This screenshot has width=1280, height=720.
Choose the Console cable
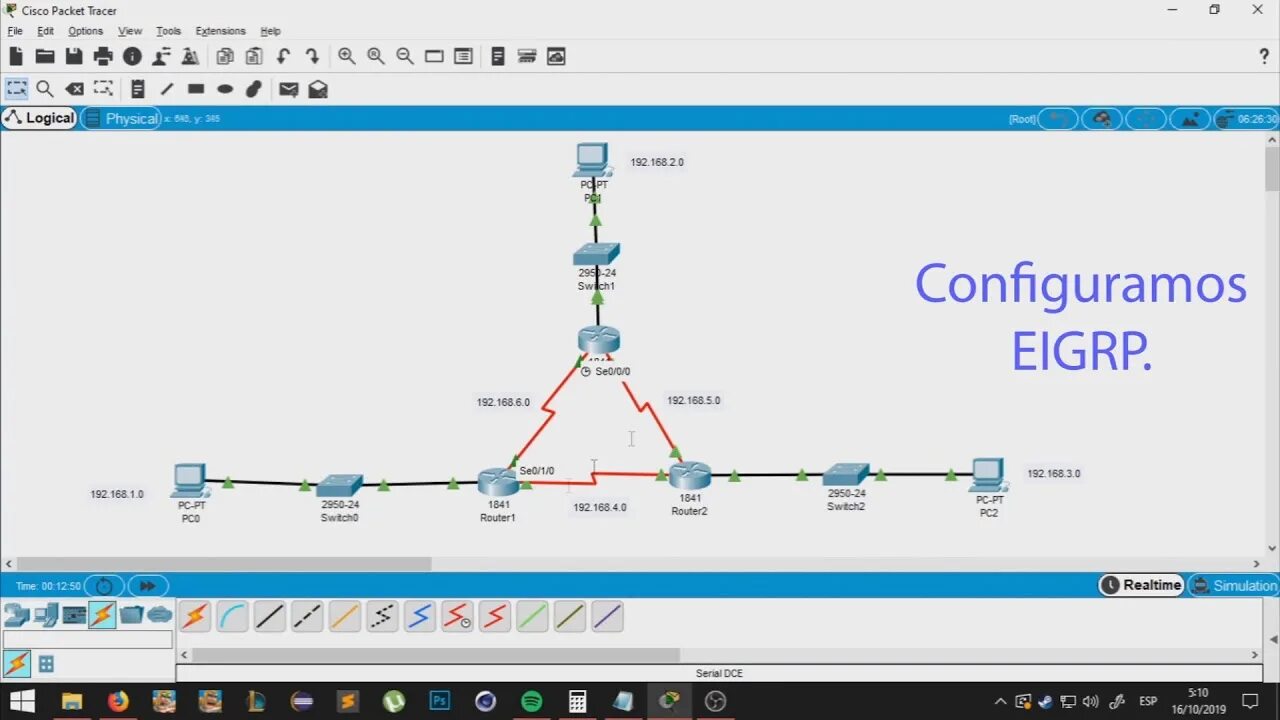coord(232,617)
